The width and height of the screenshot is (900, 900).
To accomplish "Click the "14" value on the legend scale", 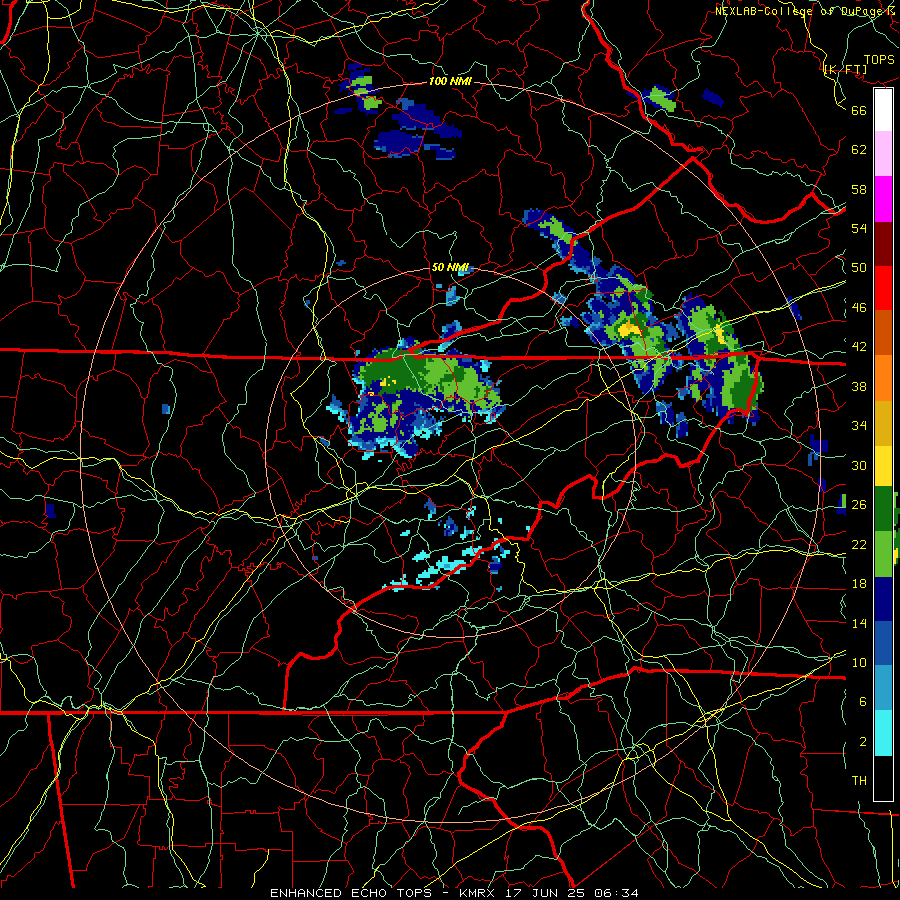I will coord(859,623).
